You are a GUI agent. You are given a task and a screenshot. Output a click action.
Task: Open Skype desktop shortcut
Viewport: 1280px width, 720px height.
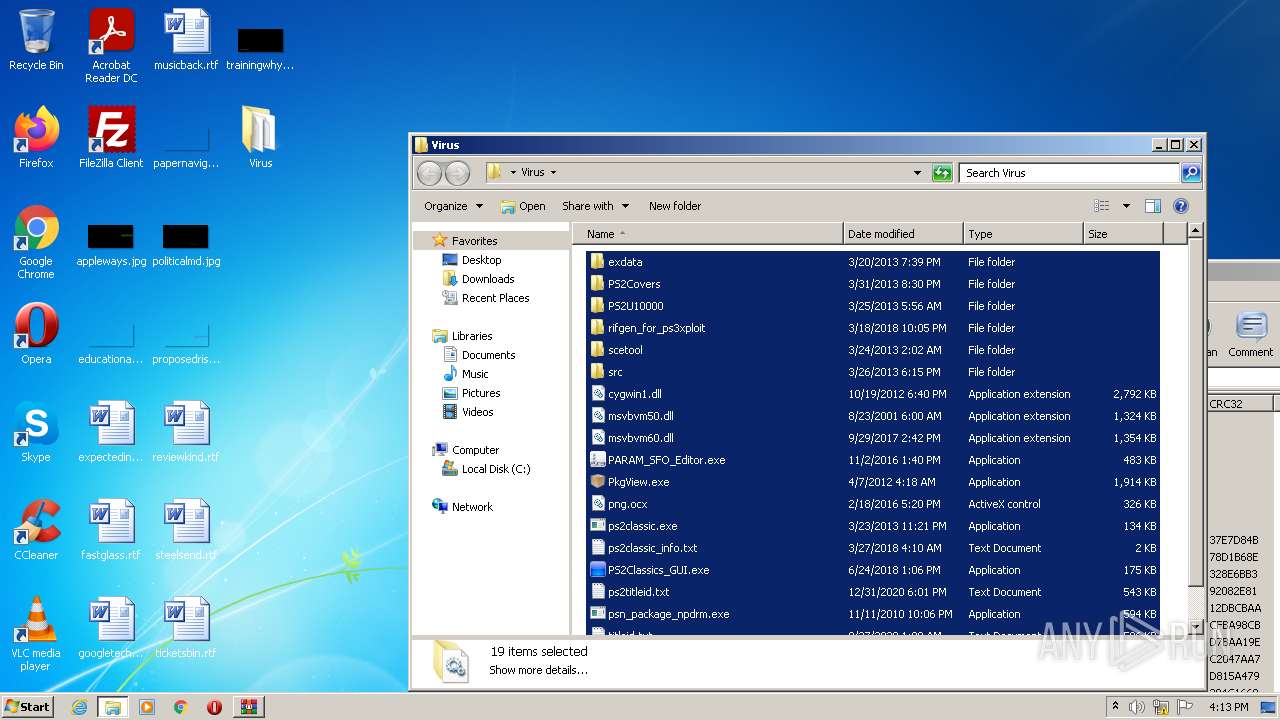tap(36, 431)
